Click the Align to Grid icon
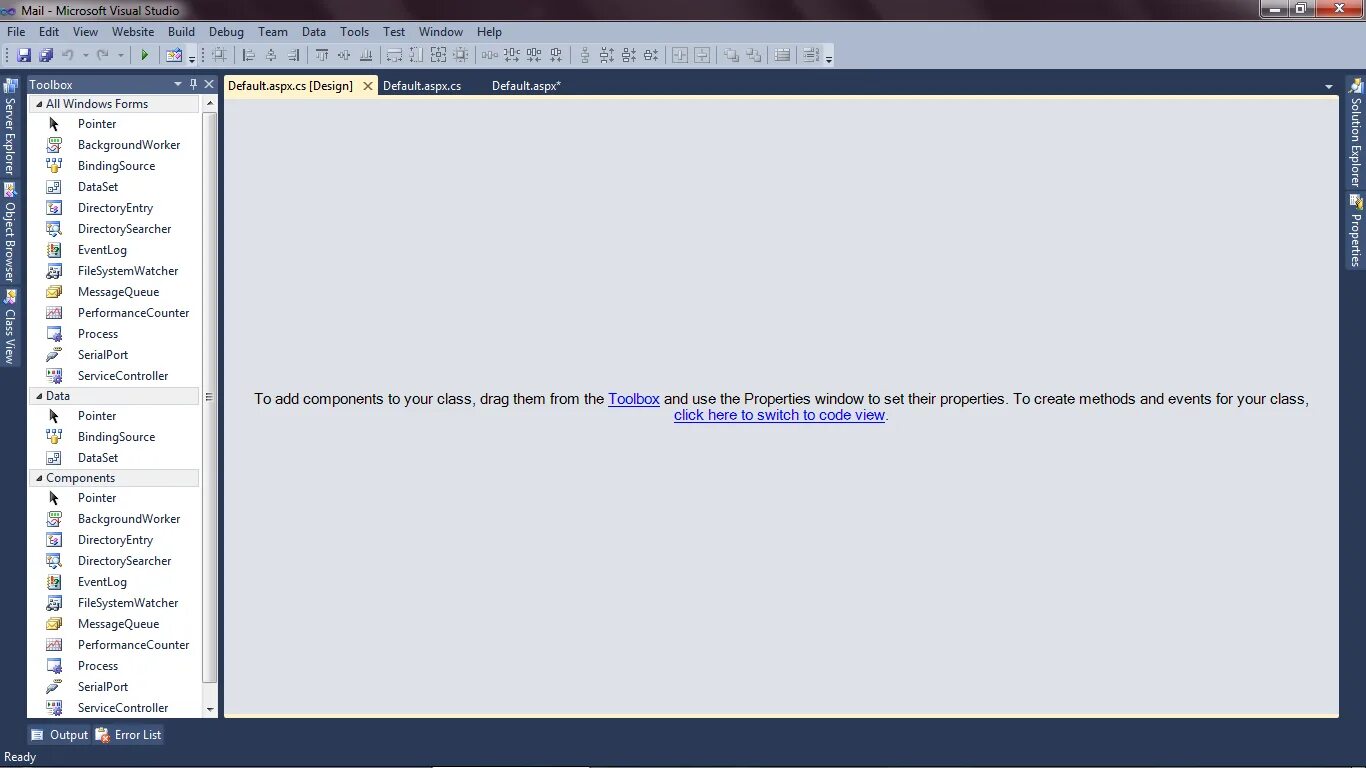Viewport: 1366px width, 768px height. pyautogui.click(x=219, y=55)
